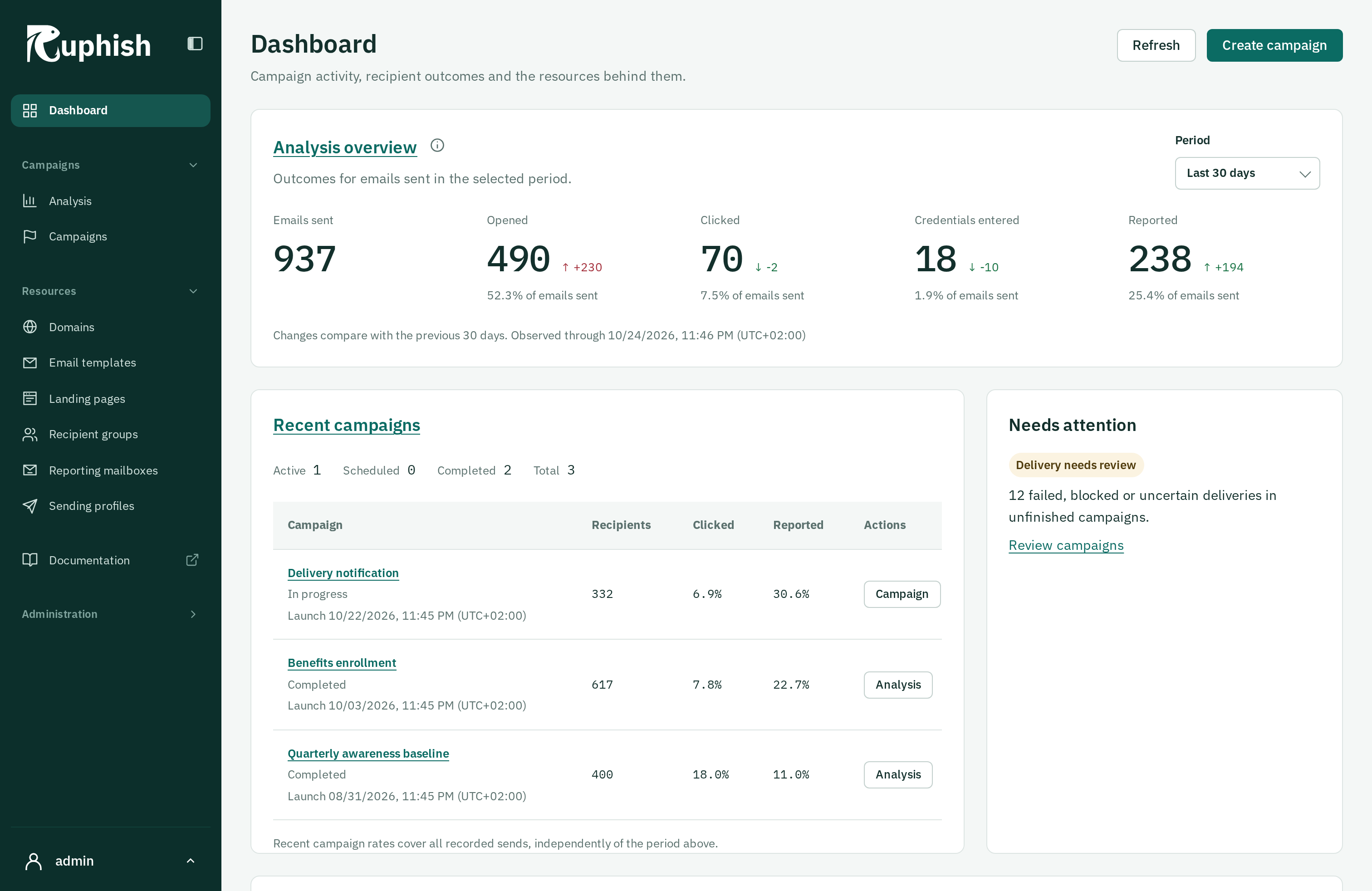Viewport: 1372px width, 891px height.
Task: Click the Landing pages icon
Action: [30, 398]
